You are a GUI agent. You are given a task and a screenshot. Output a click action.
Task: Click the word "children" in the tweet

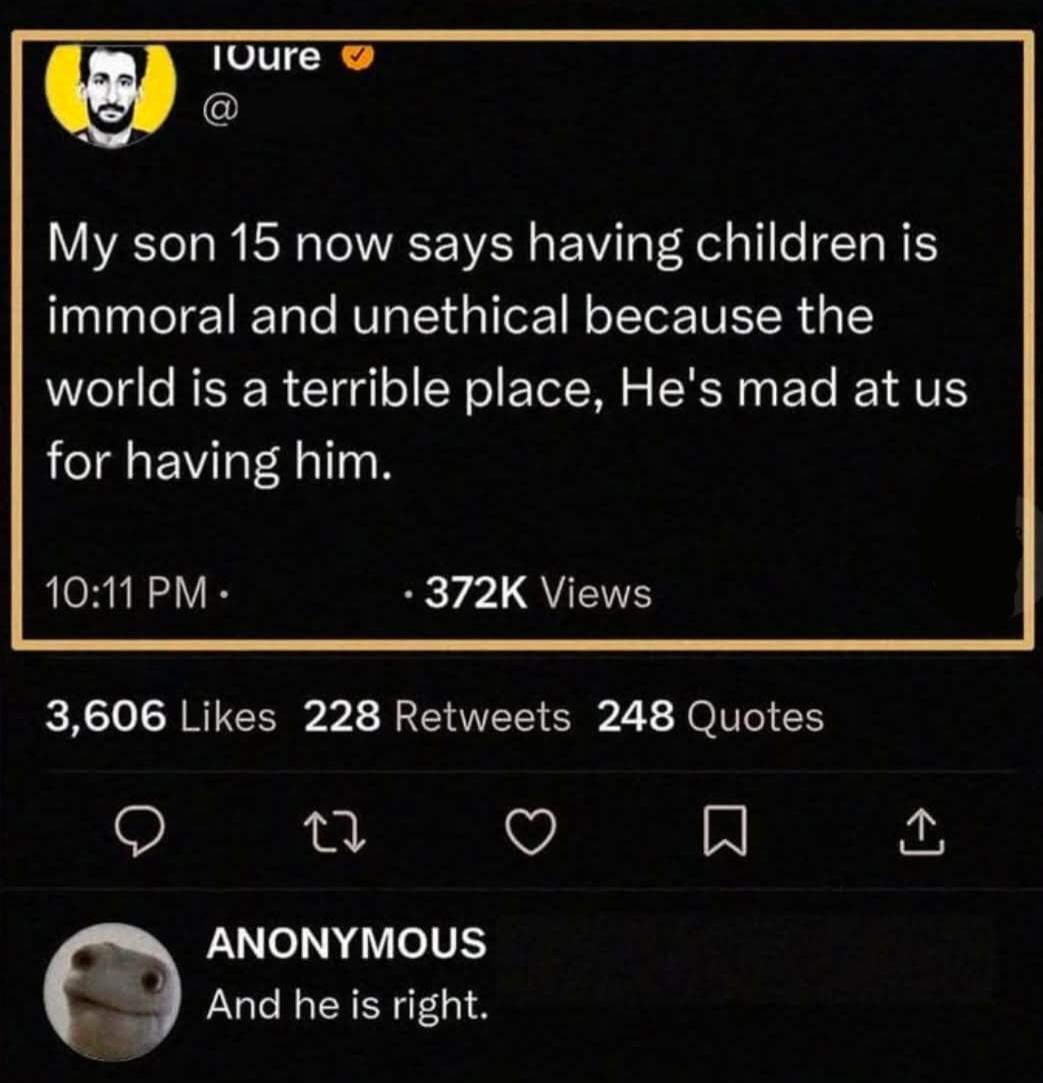pos(762,245)
